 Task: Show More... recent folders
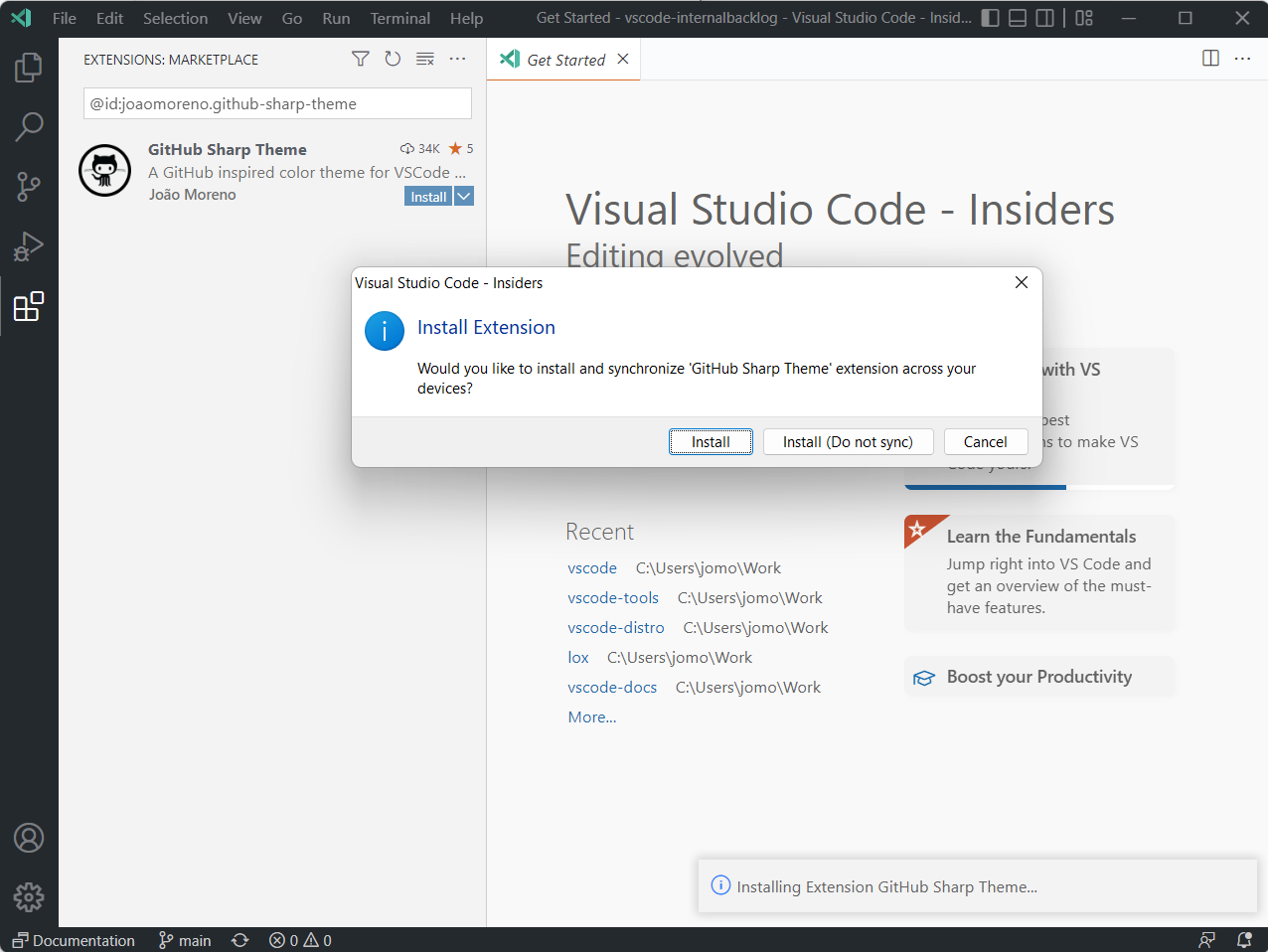[x=592, y=716]
